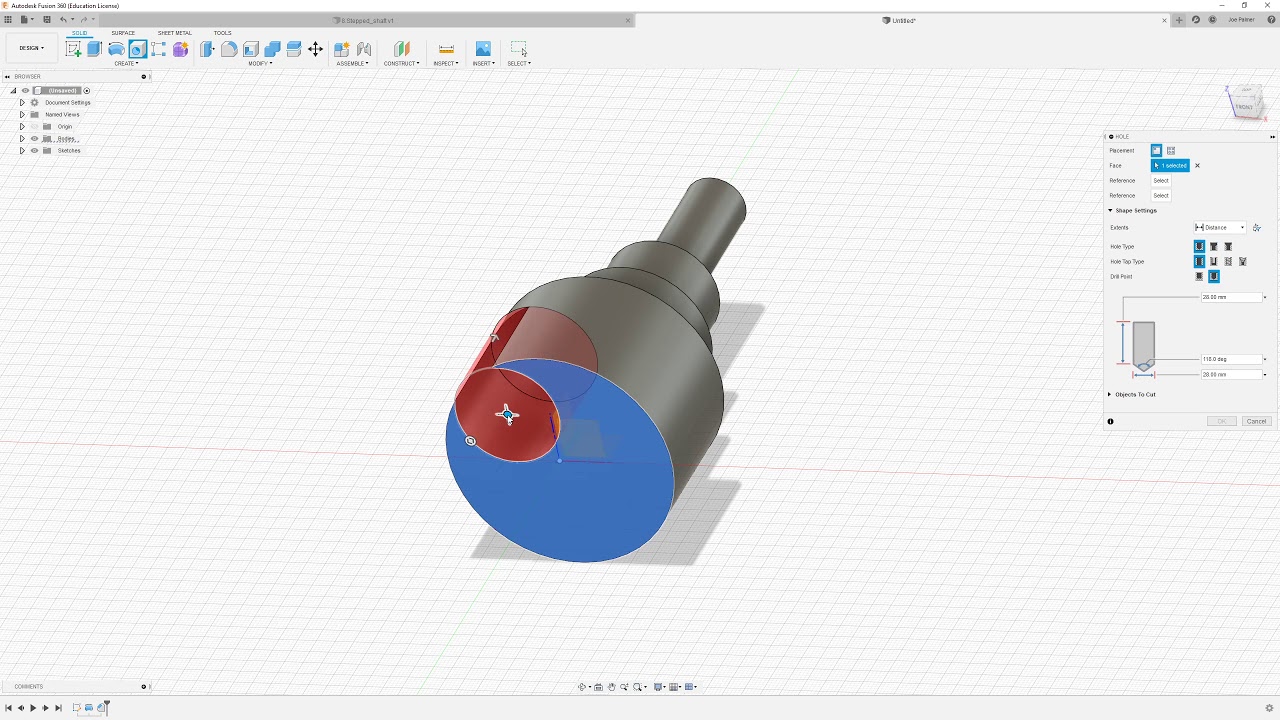
Task: Open the Orbit navigation tool
Action: [582, 687]
